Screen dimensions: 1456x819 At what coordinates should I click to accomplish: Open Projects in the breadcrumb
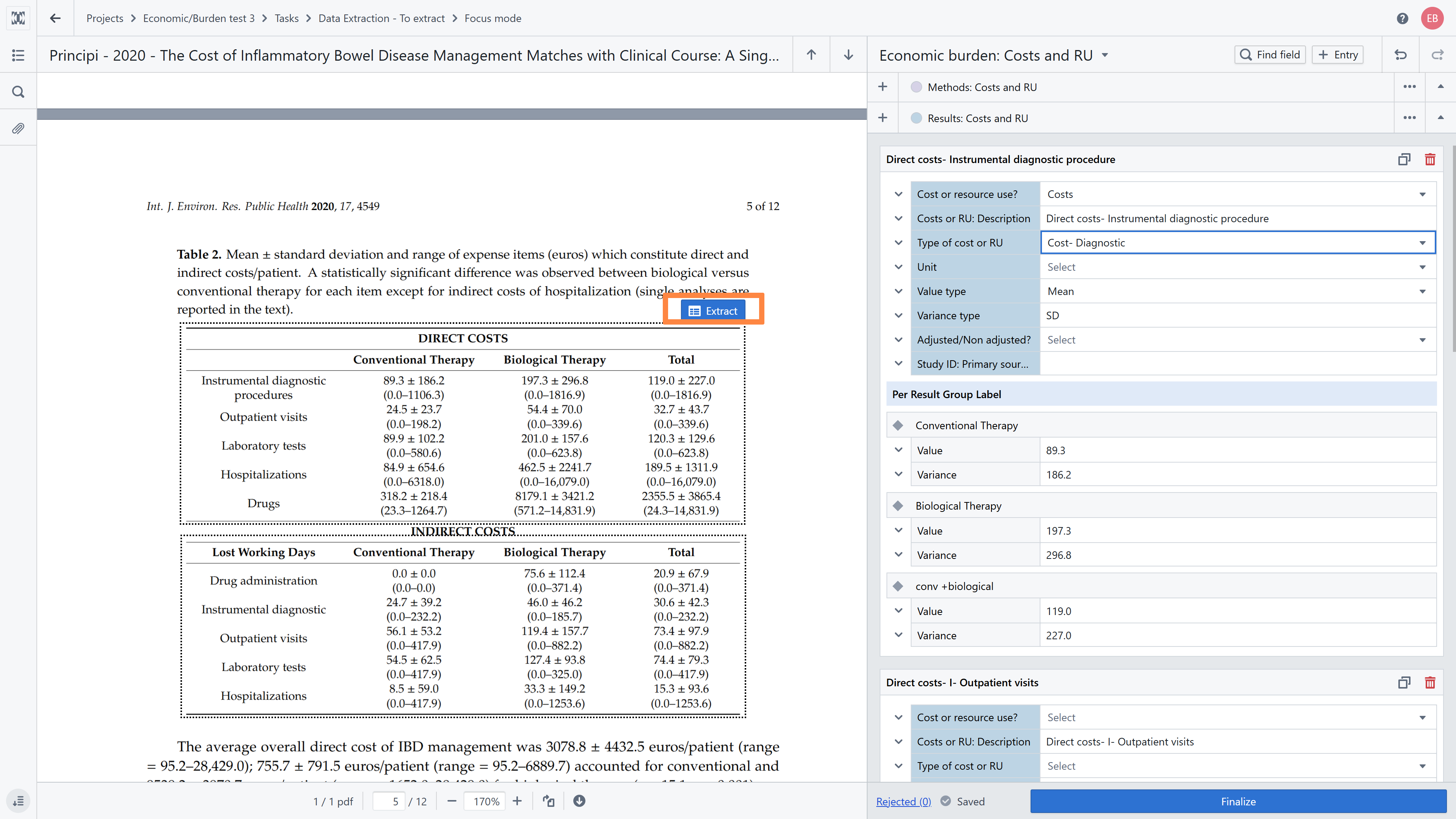pos(105,18)
